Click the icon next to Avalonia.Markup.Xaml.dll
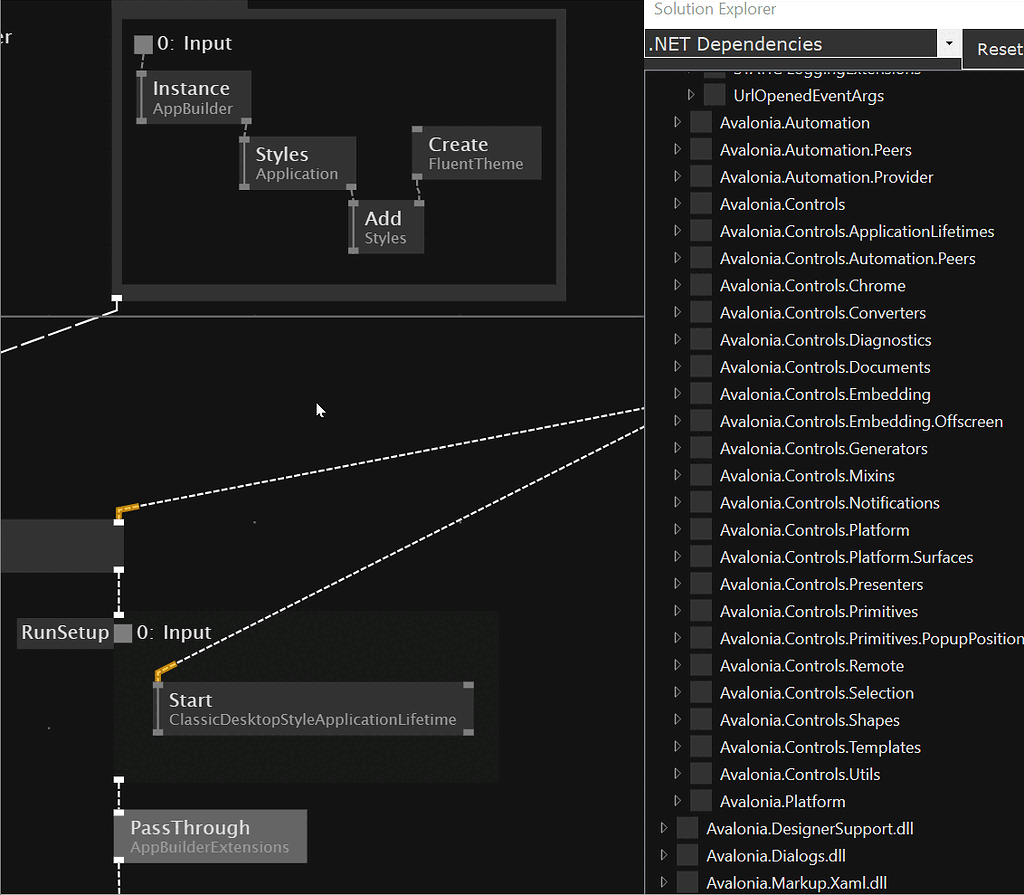 [687, 882]
